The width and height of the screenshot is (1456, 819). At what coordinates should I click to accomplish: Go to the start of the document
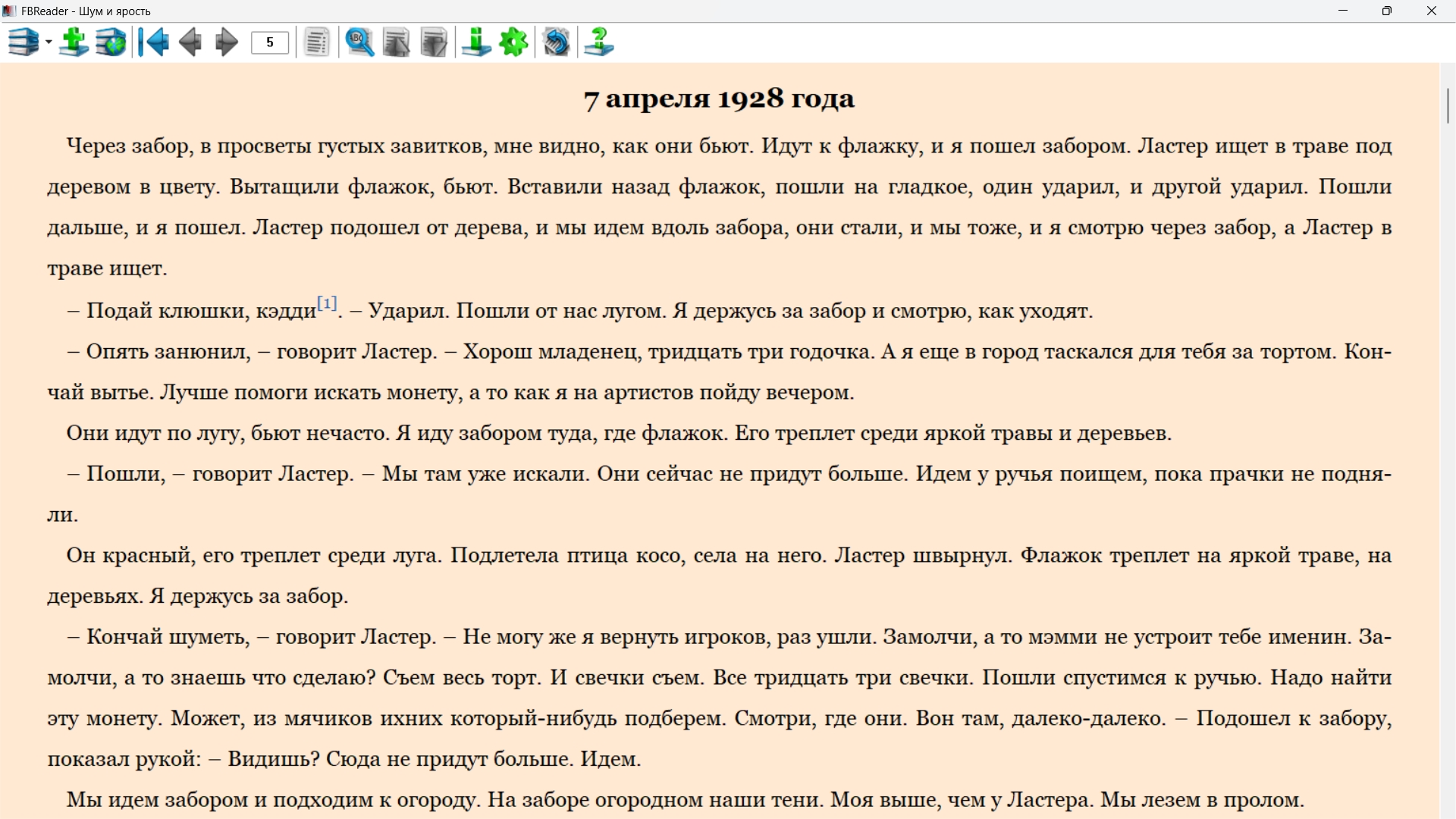(154, 42)
